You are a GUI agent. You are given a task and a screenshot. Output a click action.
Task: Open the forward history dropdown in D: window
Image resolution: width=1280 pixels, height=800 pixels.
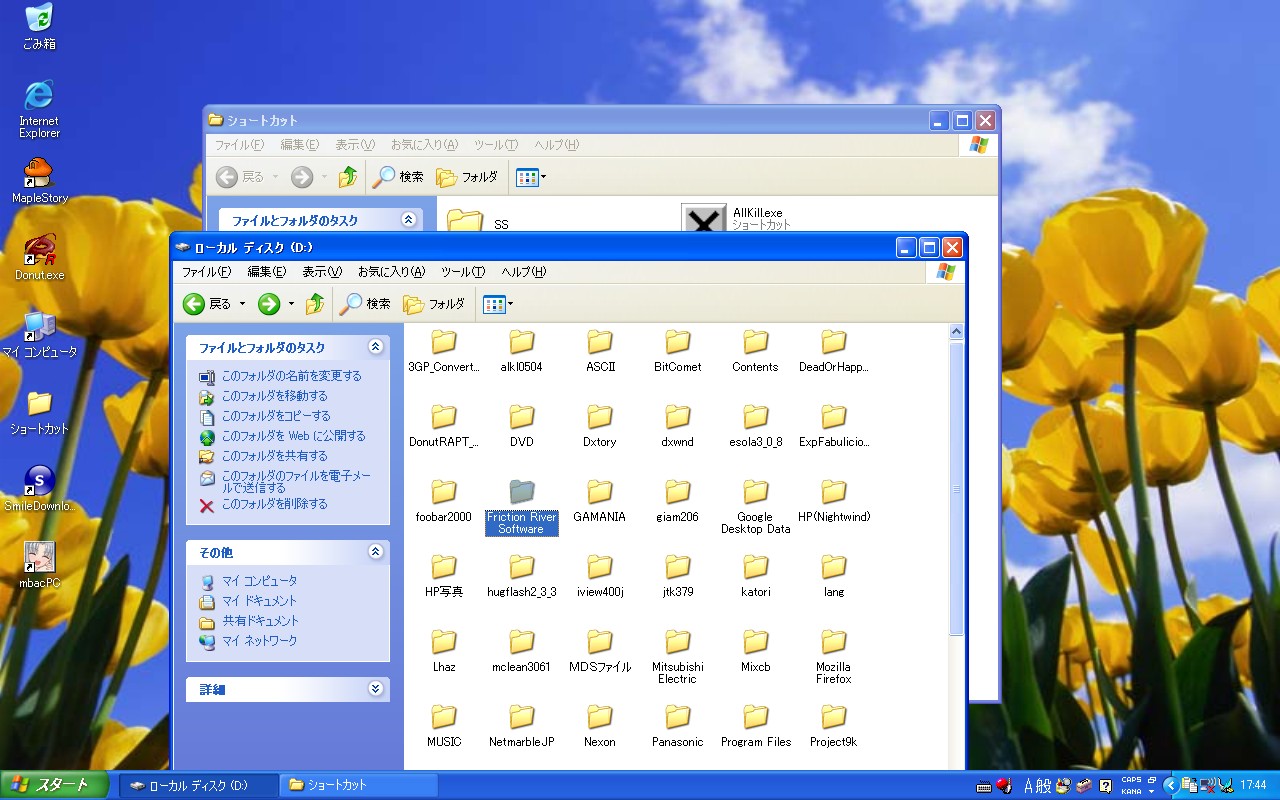[291, 304]
